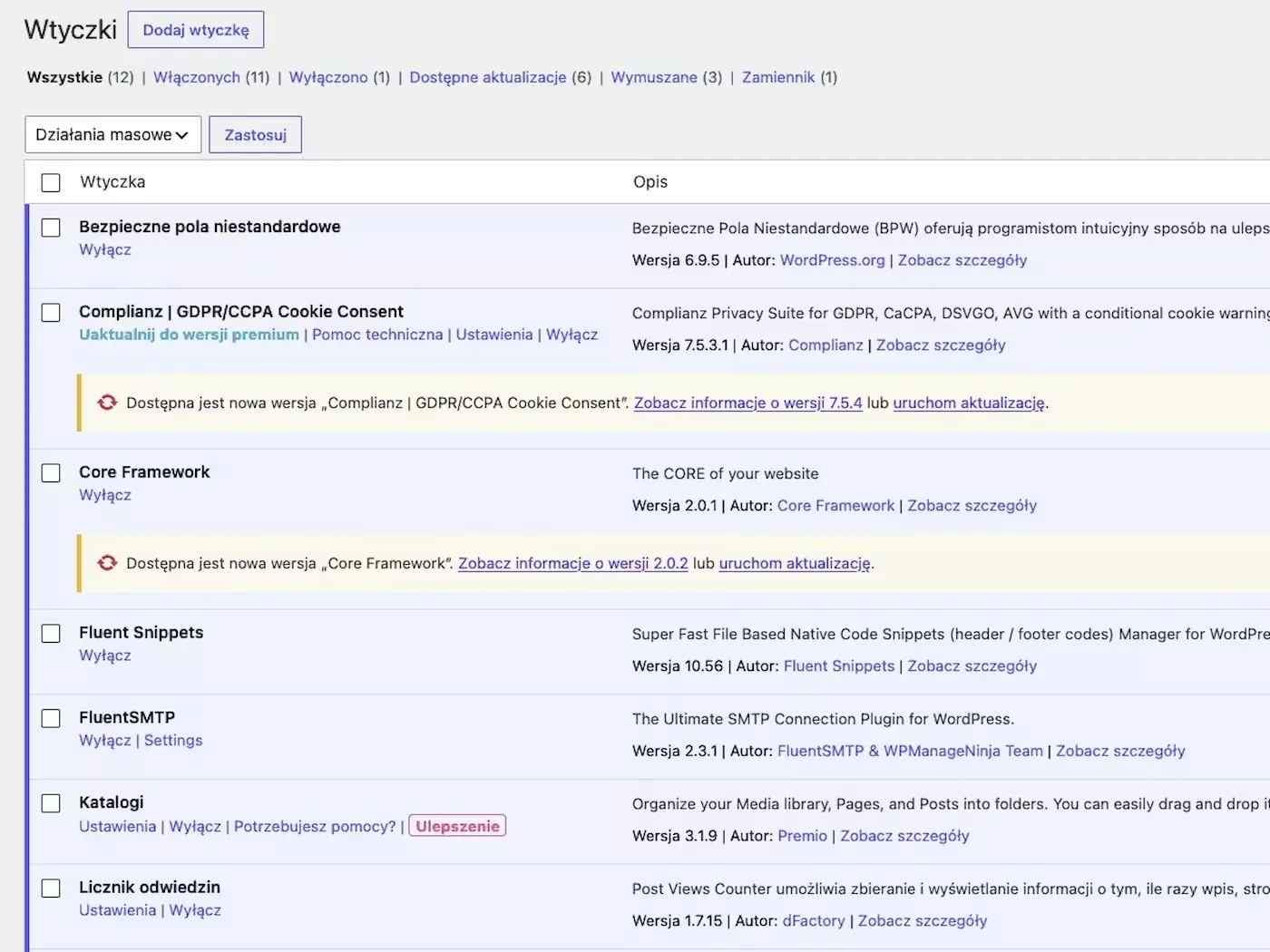
Task: Deactivate Fluent Snippets using its Wyłącz link
Action: [105, 656]
